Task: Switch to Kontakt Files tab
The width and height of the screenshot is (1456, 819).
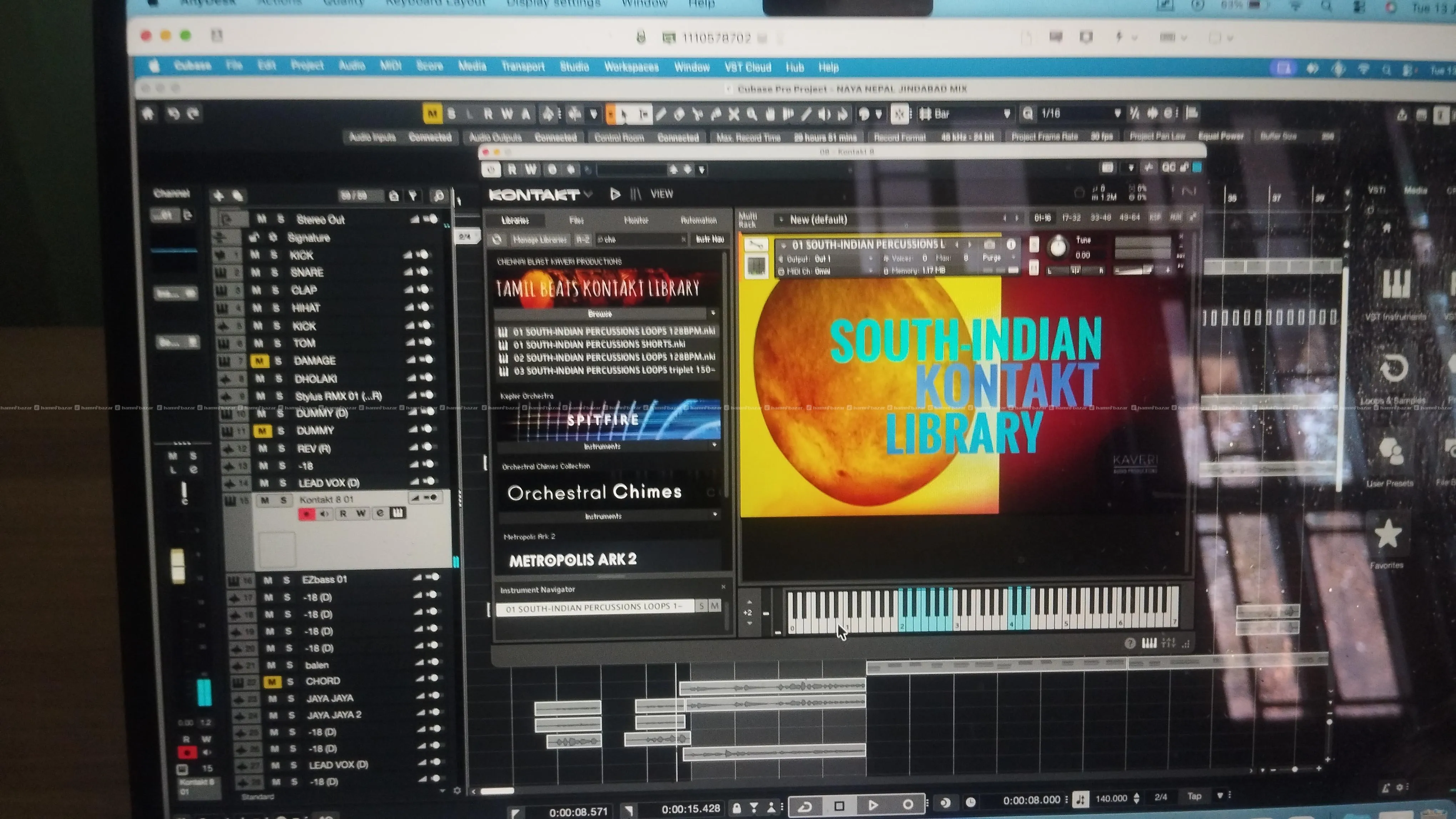Action: [x=577, y=220]
